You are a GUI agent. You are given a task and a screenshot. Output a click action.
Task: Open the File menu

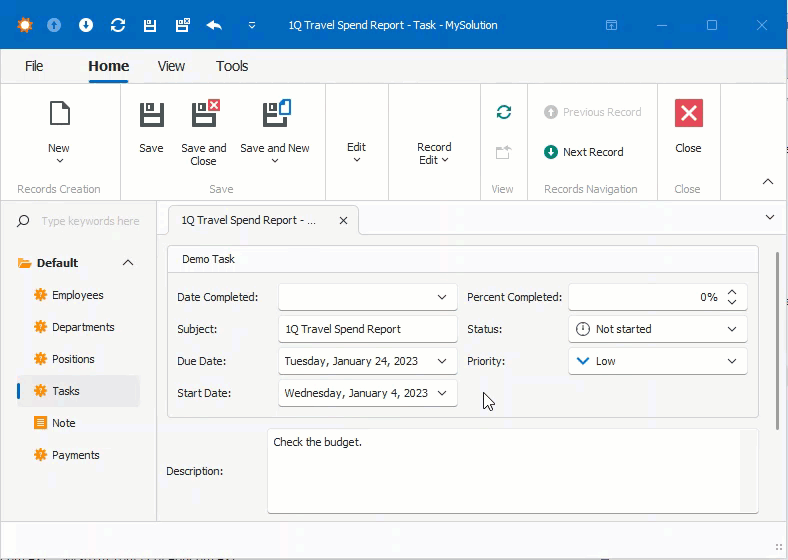pos(34,66)
